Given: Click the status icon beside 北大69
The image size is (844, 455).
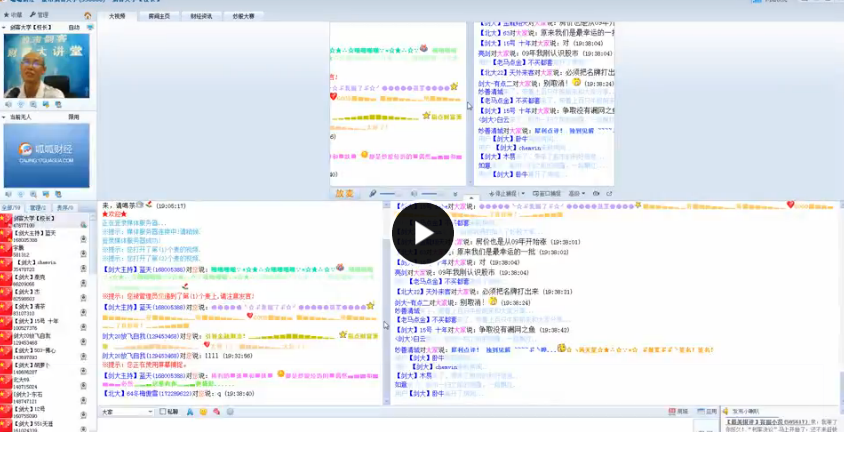Looking at the screenshot, I should [83, 386].
